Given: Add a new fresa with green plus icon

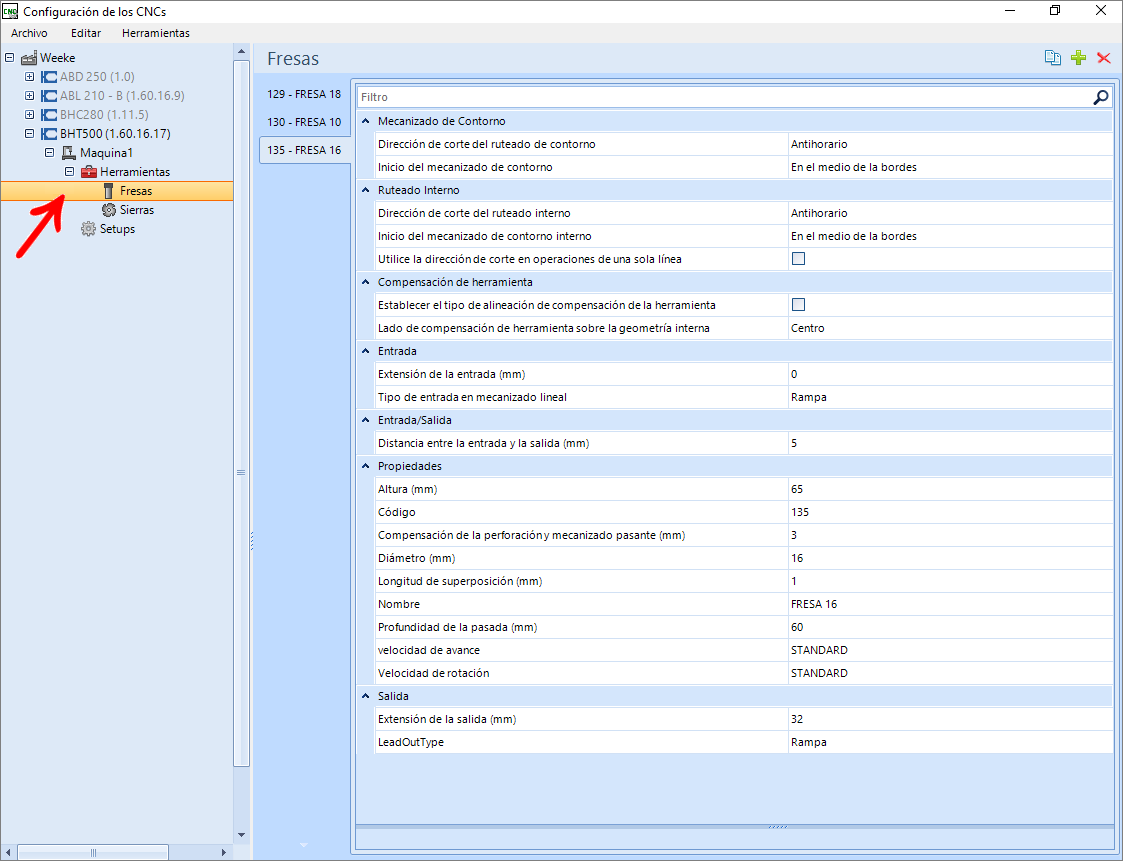Looking at the screenshot, I should click(1078, 58).
